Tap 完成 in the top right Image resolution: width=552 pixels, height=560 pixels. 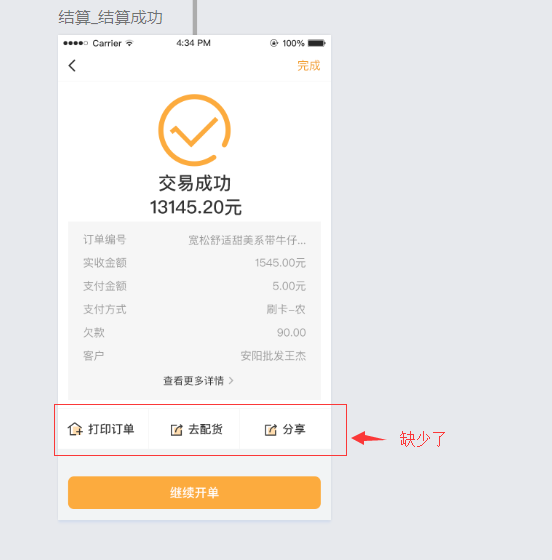pyautogui.click(x=309, y=66)
